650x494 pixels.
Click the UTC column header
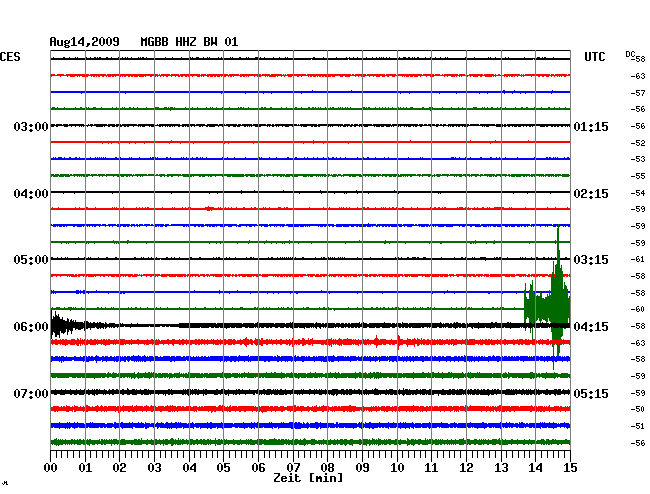pos(594,57)
